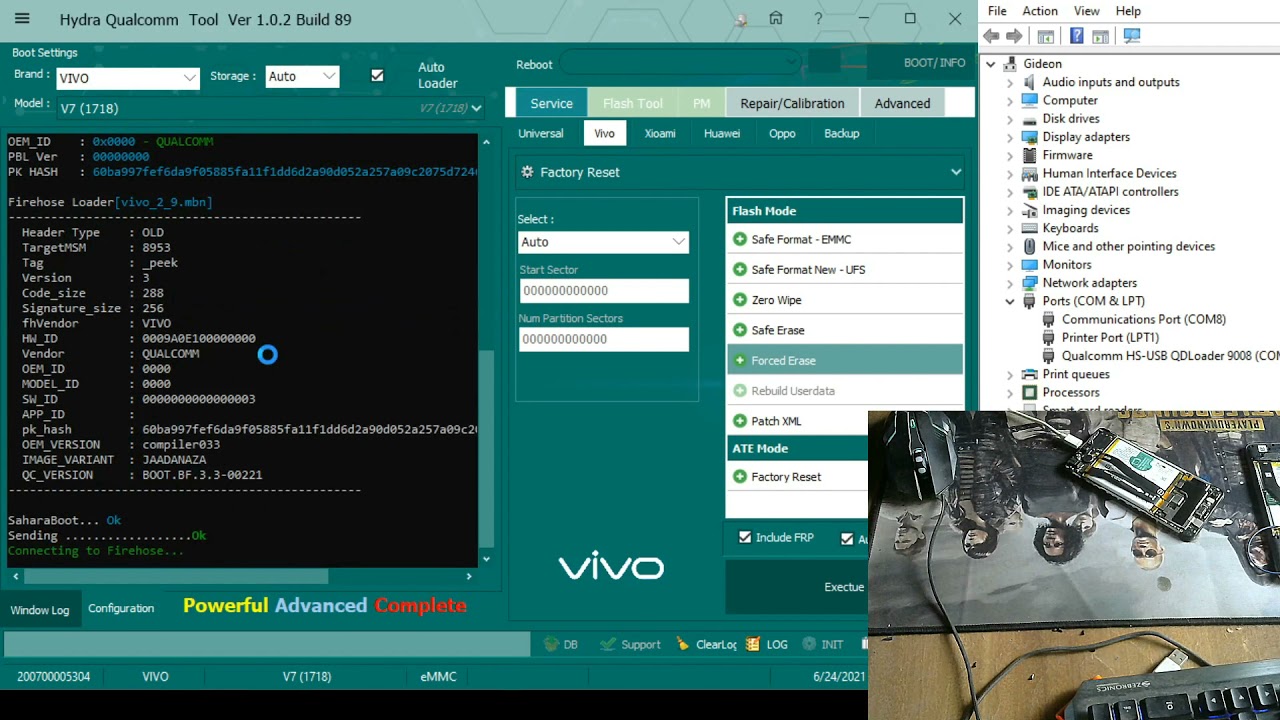The height and width of the screenshot is (720, 1280).
Task: Click the Exectue button
Action: [844, 587]
